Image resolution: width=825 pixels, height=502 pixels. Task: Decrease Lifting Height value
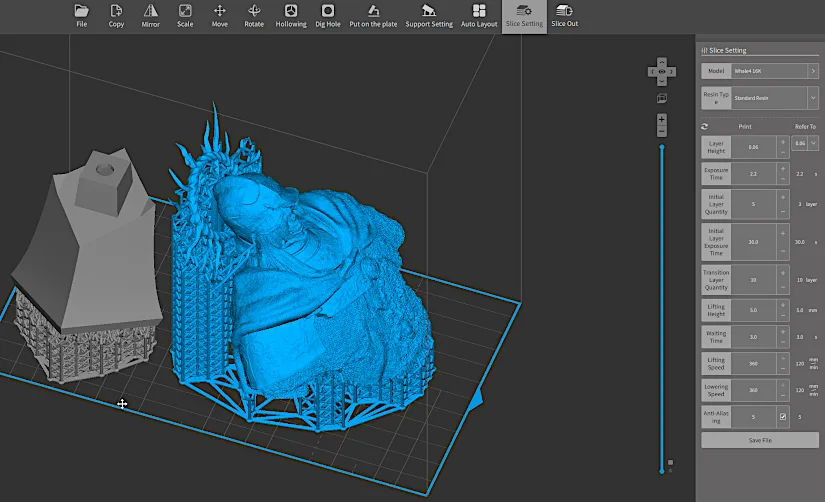(783, 316)
